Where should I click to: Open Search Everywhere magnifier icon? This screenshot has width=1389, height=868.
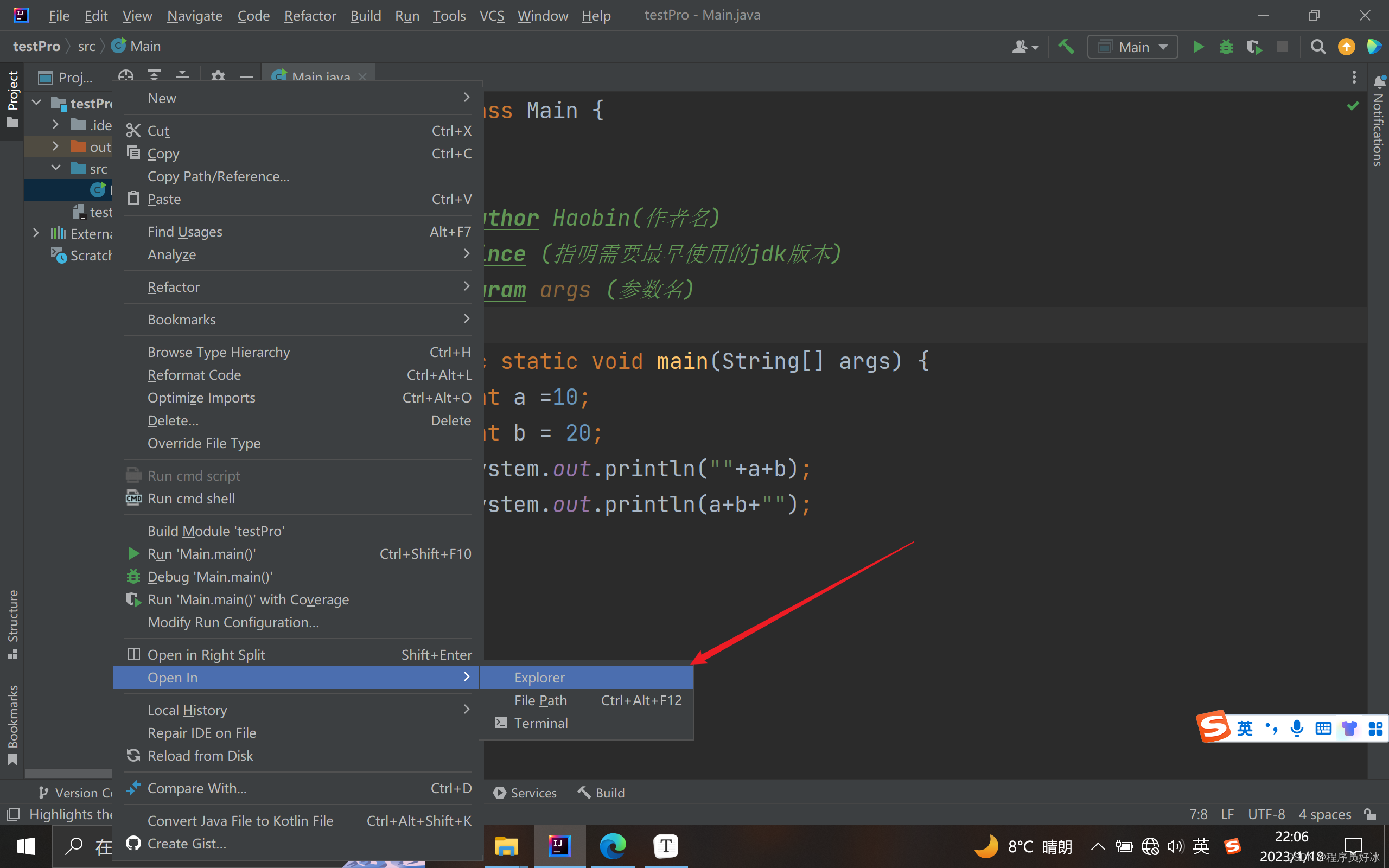point(1318,47)
